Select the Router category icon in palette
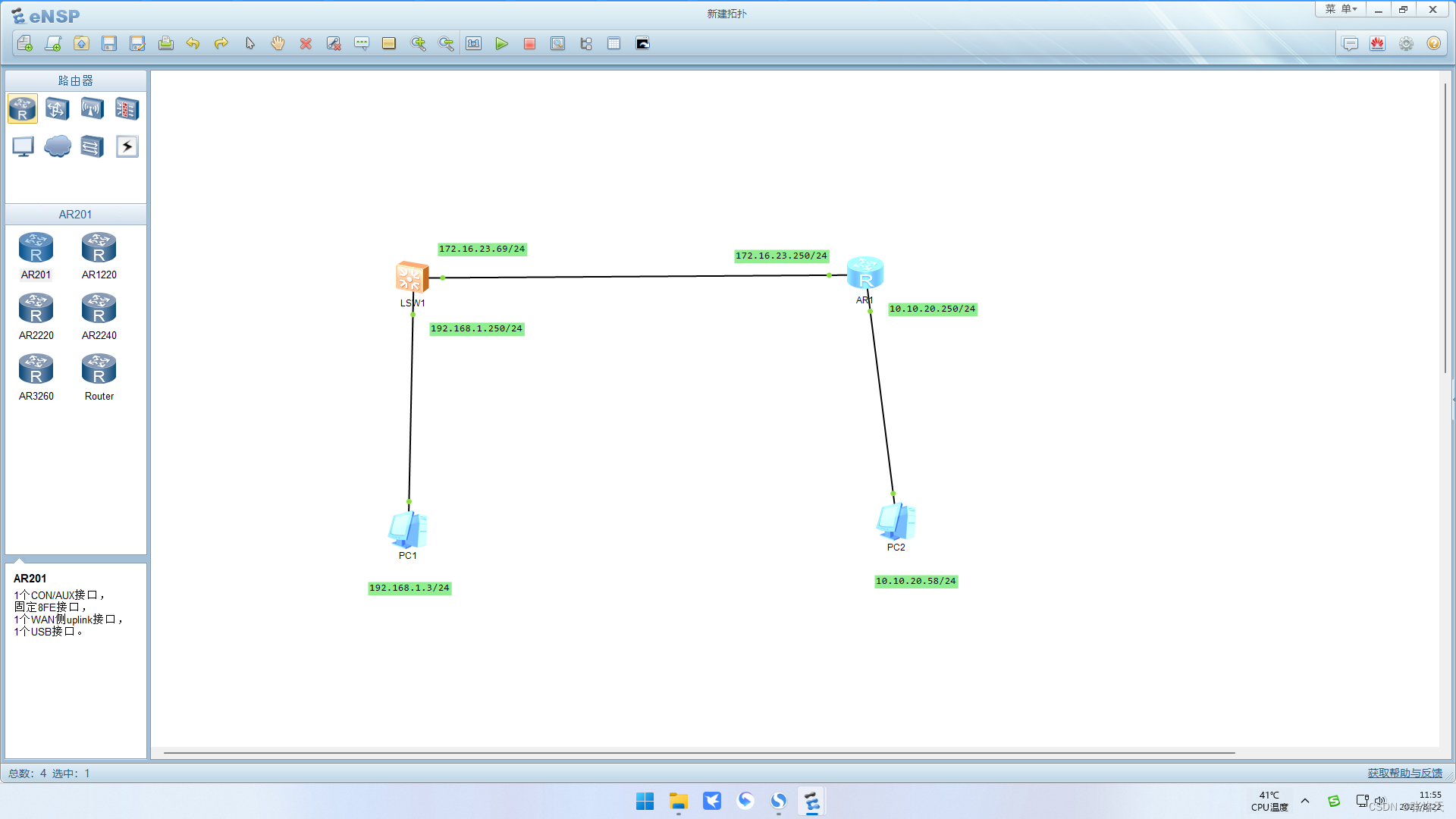 tap(23, 109)
